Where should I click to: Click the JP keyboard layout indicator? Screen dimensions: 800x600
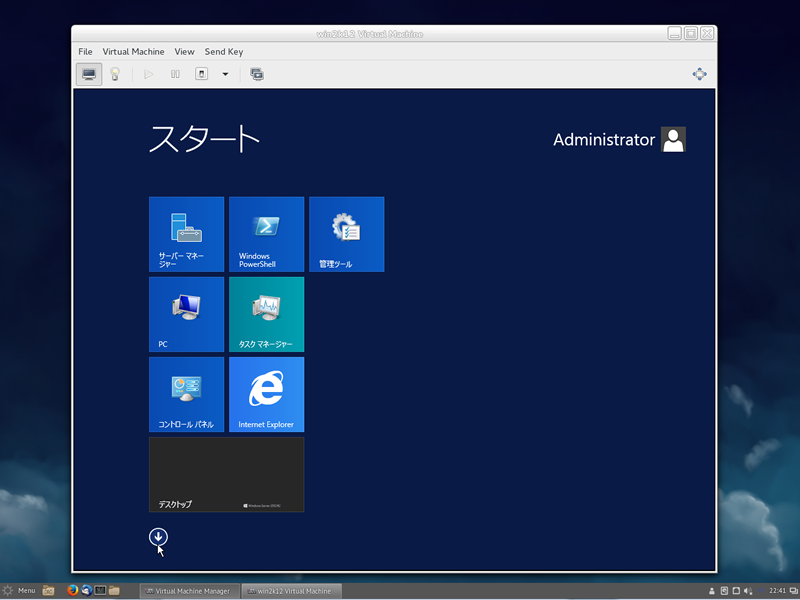[761, 591]
